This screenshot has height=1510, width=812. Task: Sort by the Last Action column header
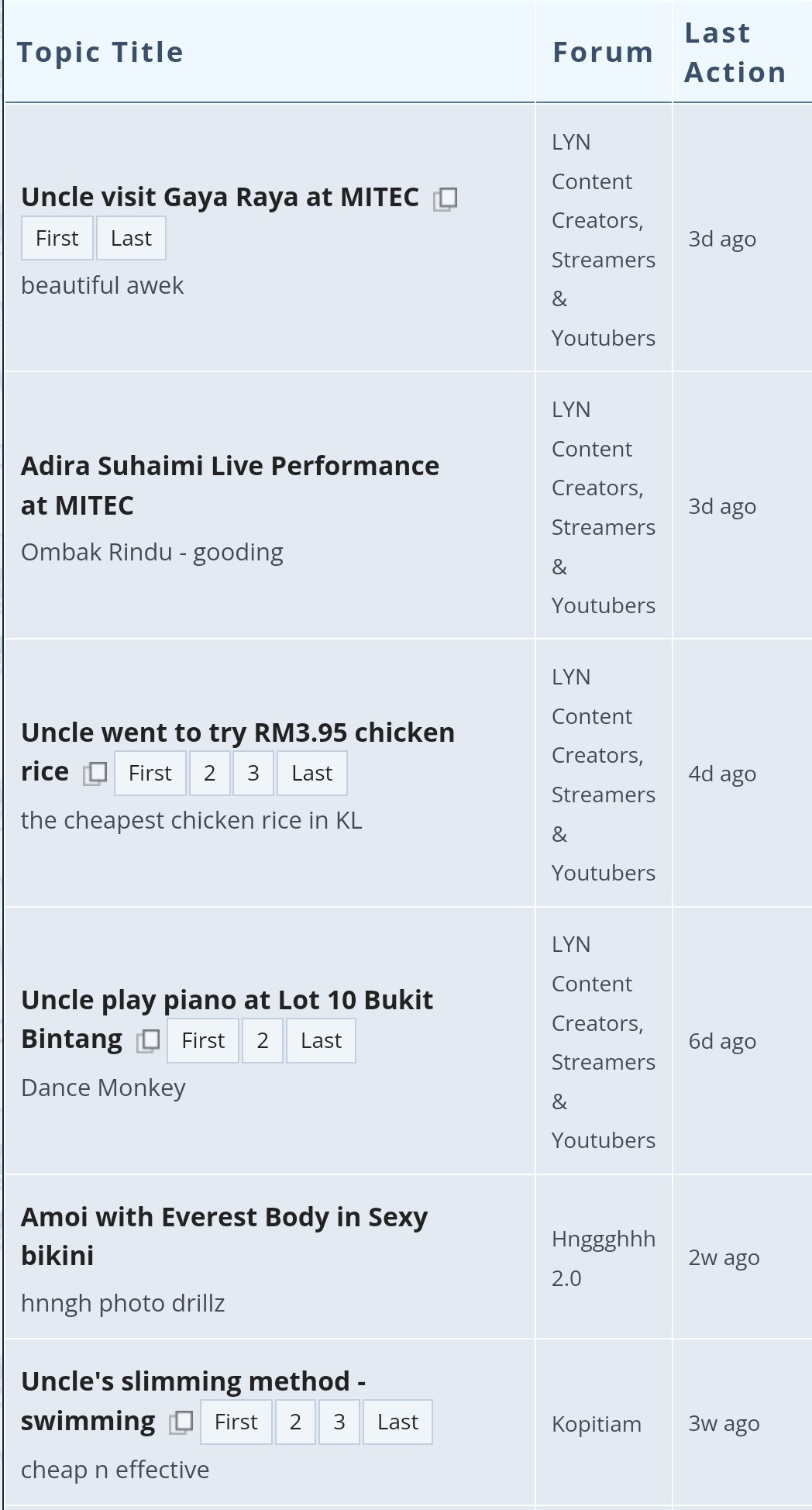coord(735,53)
